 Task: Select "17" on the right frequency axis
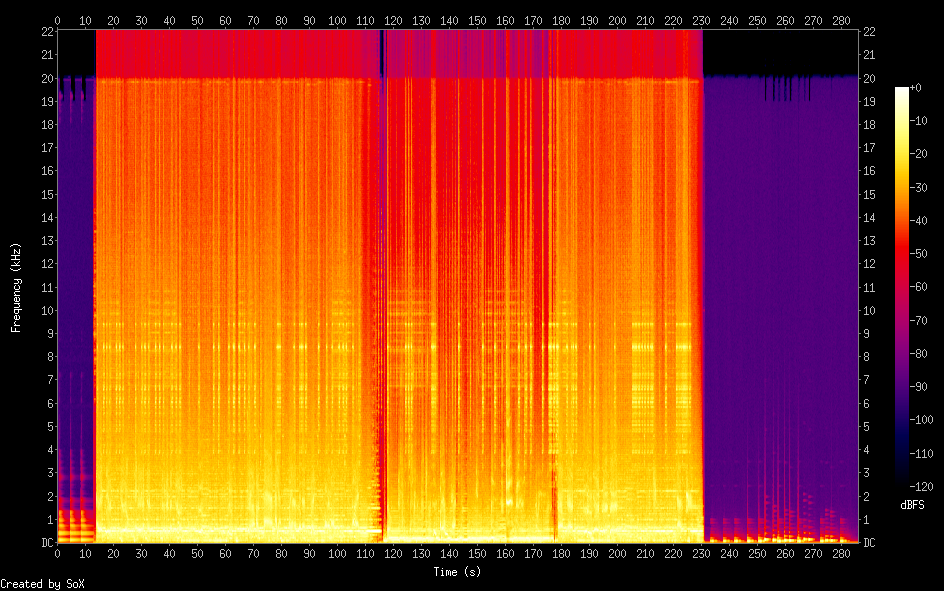pyautogui.click(x=869, y=148)
